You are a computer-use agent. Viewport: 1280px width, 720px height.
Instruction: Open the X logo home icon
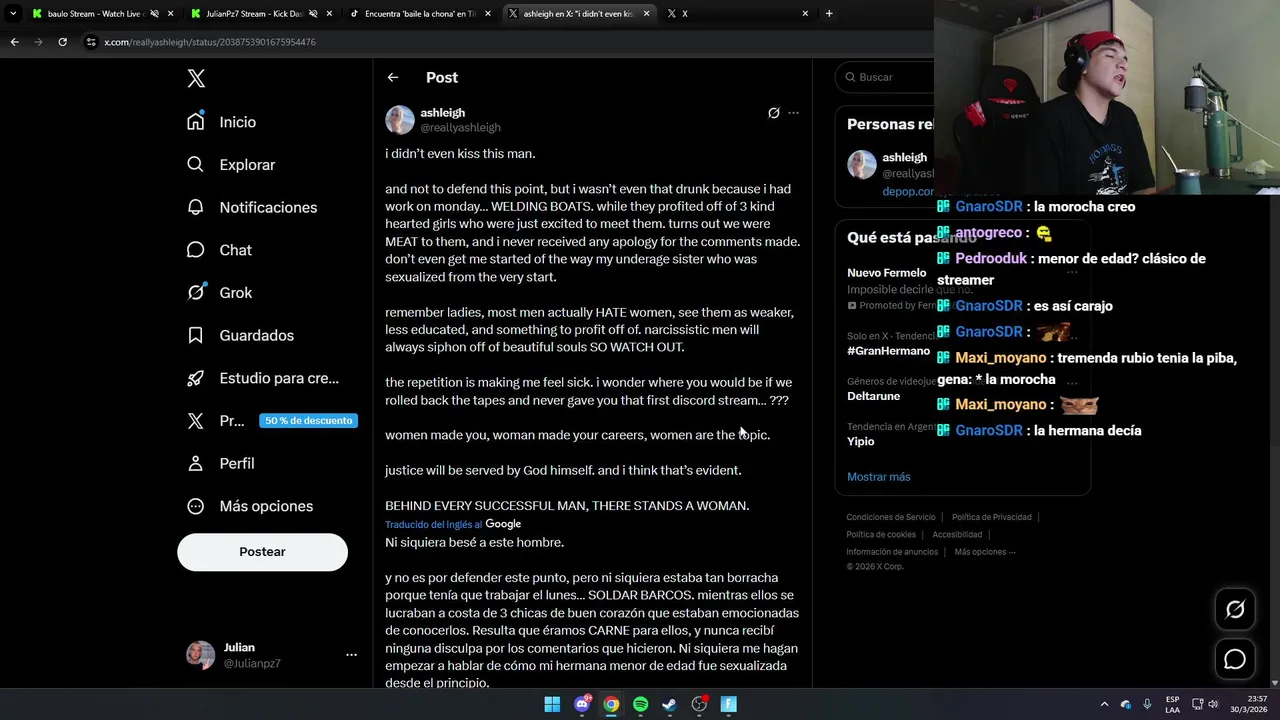pyautogui.click(x=196, y=79)
